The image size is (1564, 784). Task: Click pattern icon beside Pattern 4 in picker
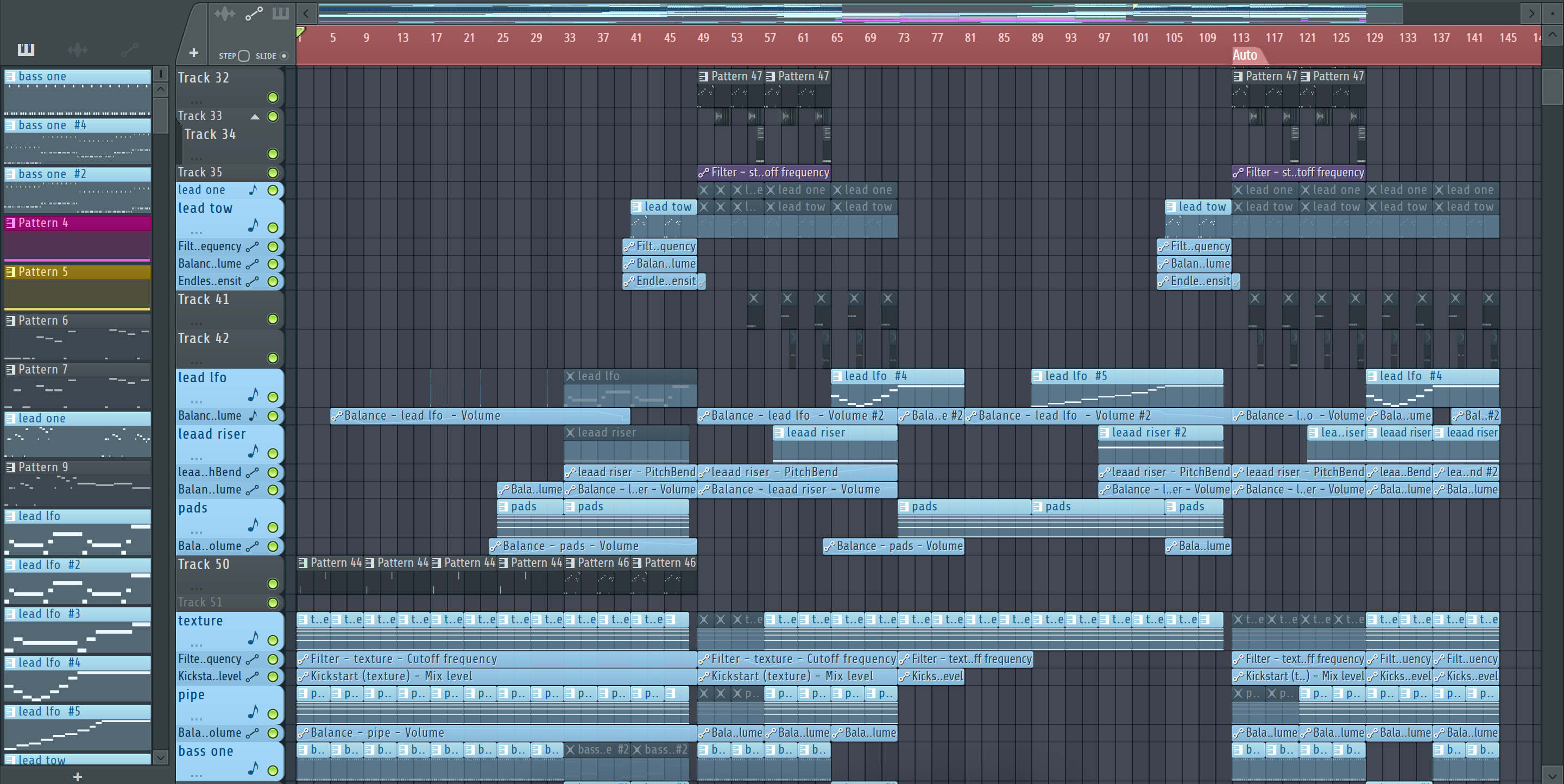tap(10, 223)
